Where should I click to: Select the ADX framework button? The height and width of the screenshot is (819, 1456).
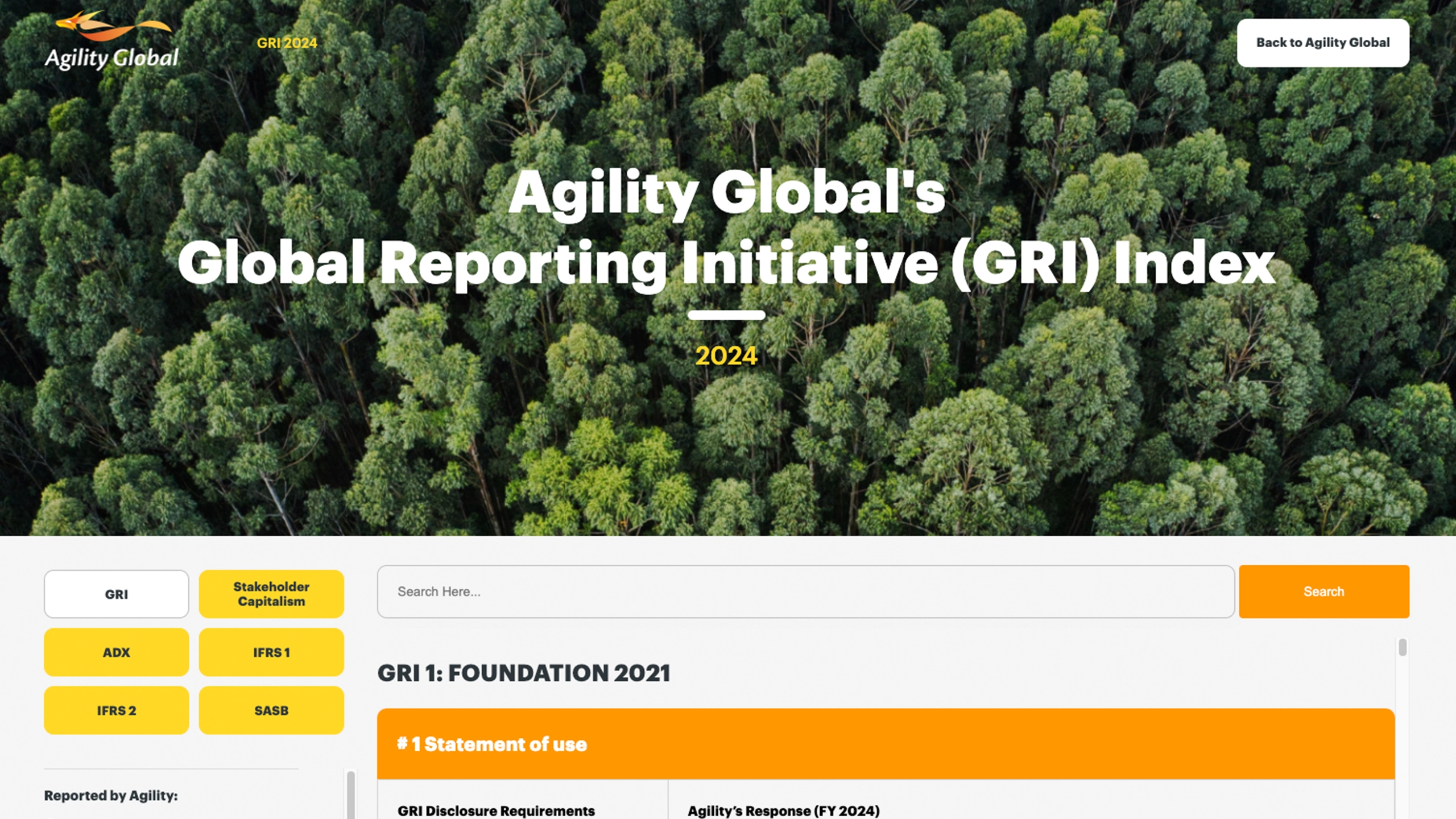pos(116,652)
